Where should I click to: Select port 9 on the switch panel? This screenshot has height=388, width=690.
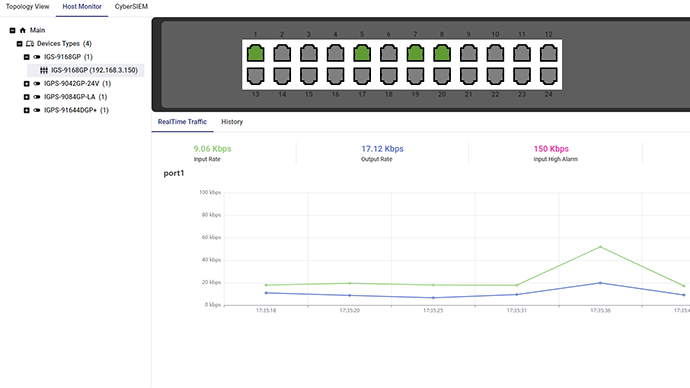[469, 53]
